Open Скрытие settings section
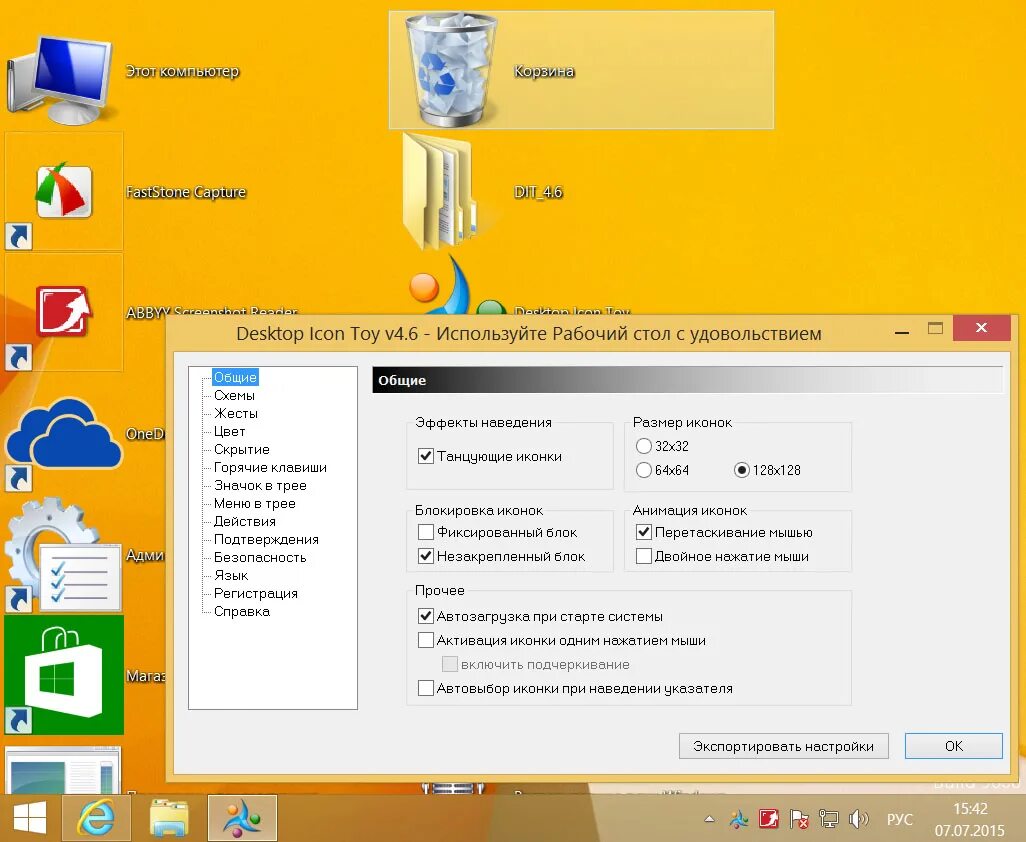The width and height of the screenshot is (1026, 842). pyautogui.click(x=241, y=449)
